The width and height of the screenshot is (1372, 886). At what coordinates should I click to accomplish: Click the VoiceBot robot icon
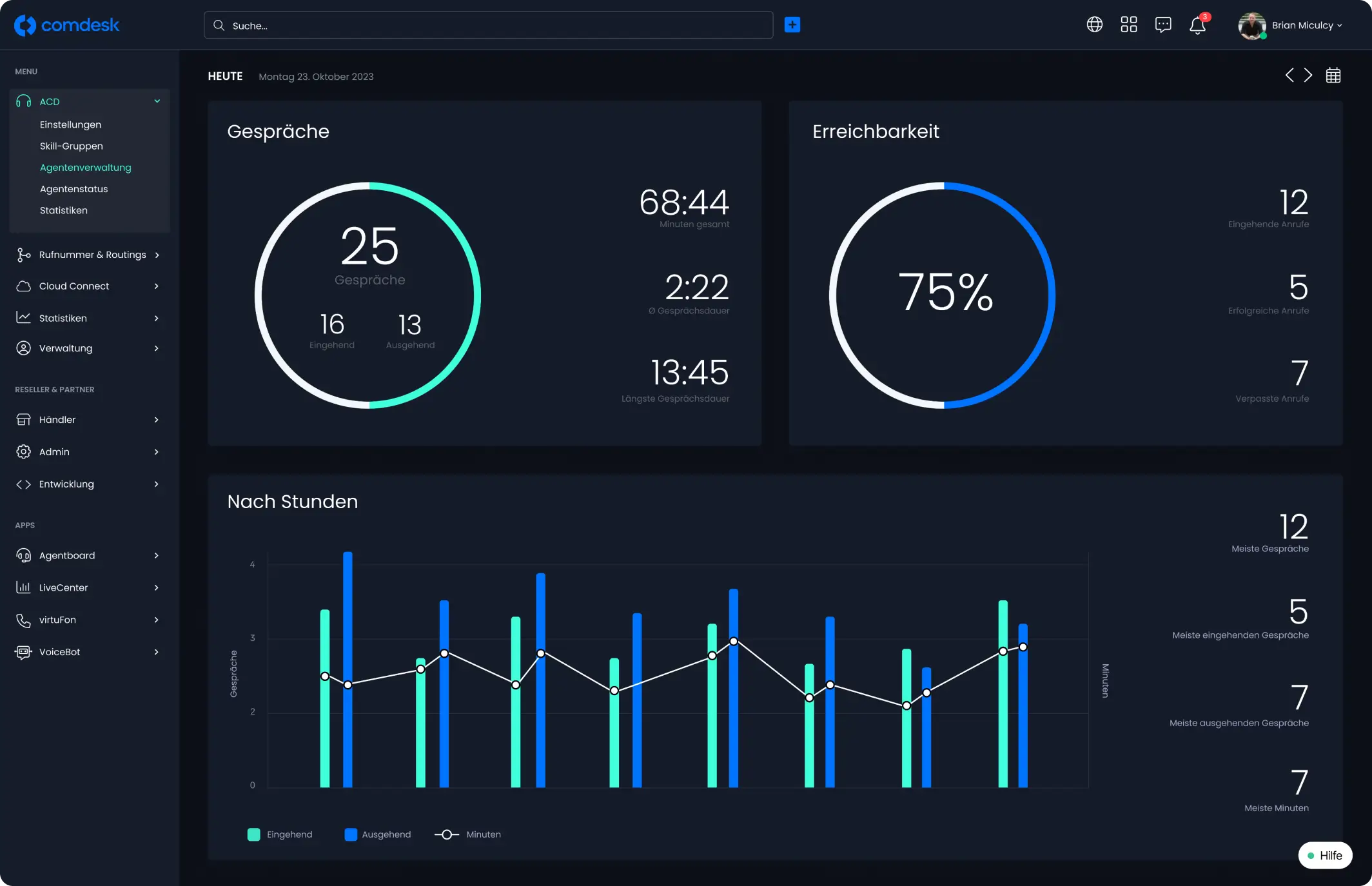click(24, 652)
